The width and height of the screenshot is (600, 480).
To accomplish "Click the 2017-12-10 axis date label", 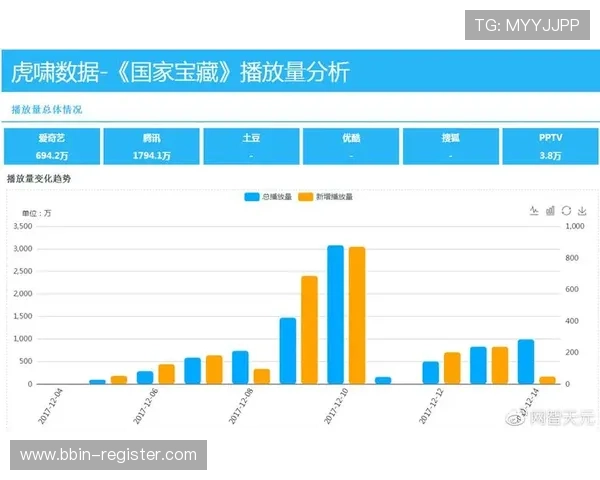I will [x=336, y=406].
